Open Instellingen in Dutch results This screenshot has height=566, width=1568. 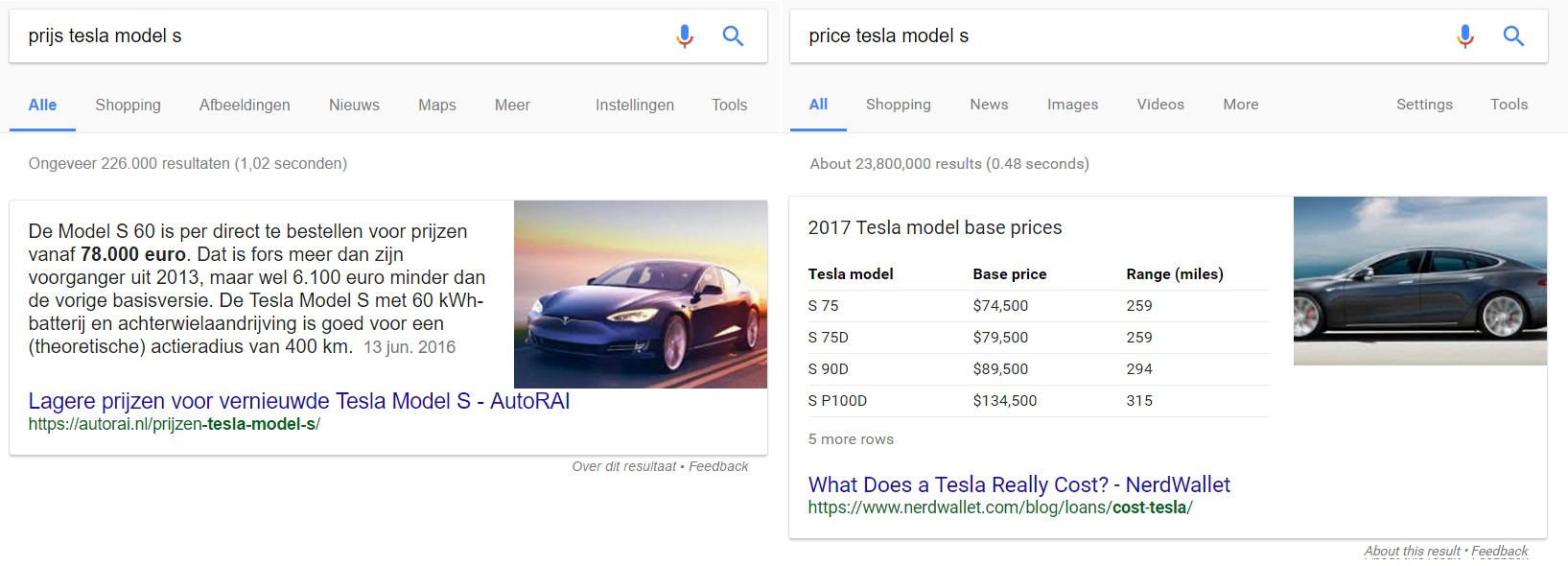(634, 106)
